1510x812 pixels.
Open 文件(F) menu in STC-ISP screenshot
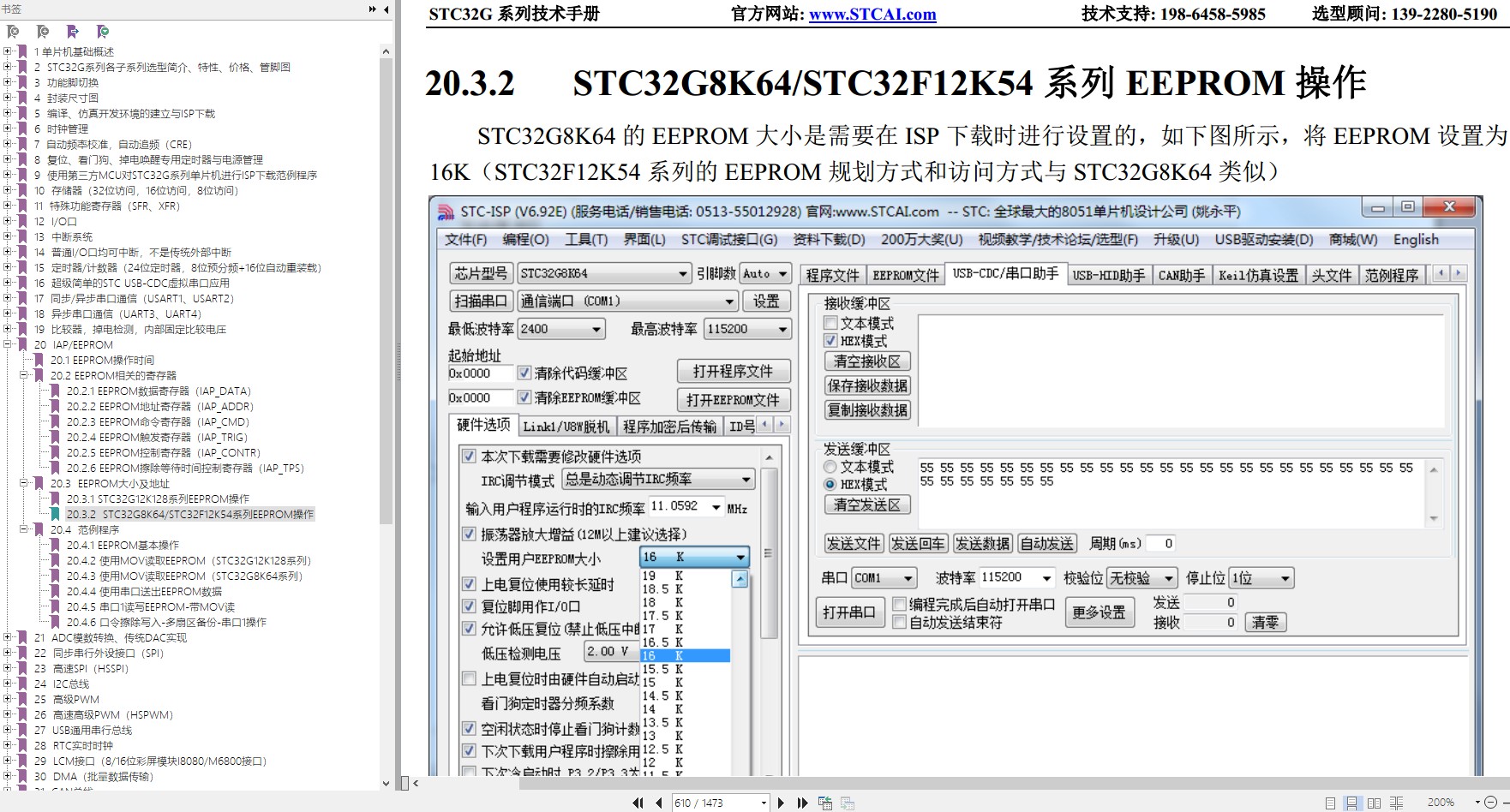465,240
